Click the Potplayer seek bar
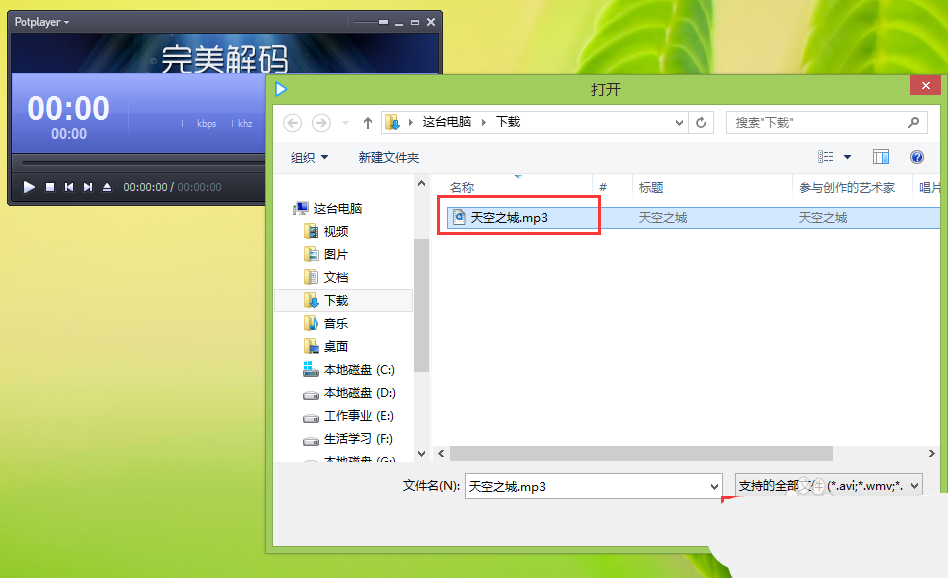This screenshot has height=578, width=948. pos(143,162)
